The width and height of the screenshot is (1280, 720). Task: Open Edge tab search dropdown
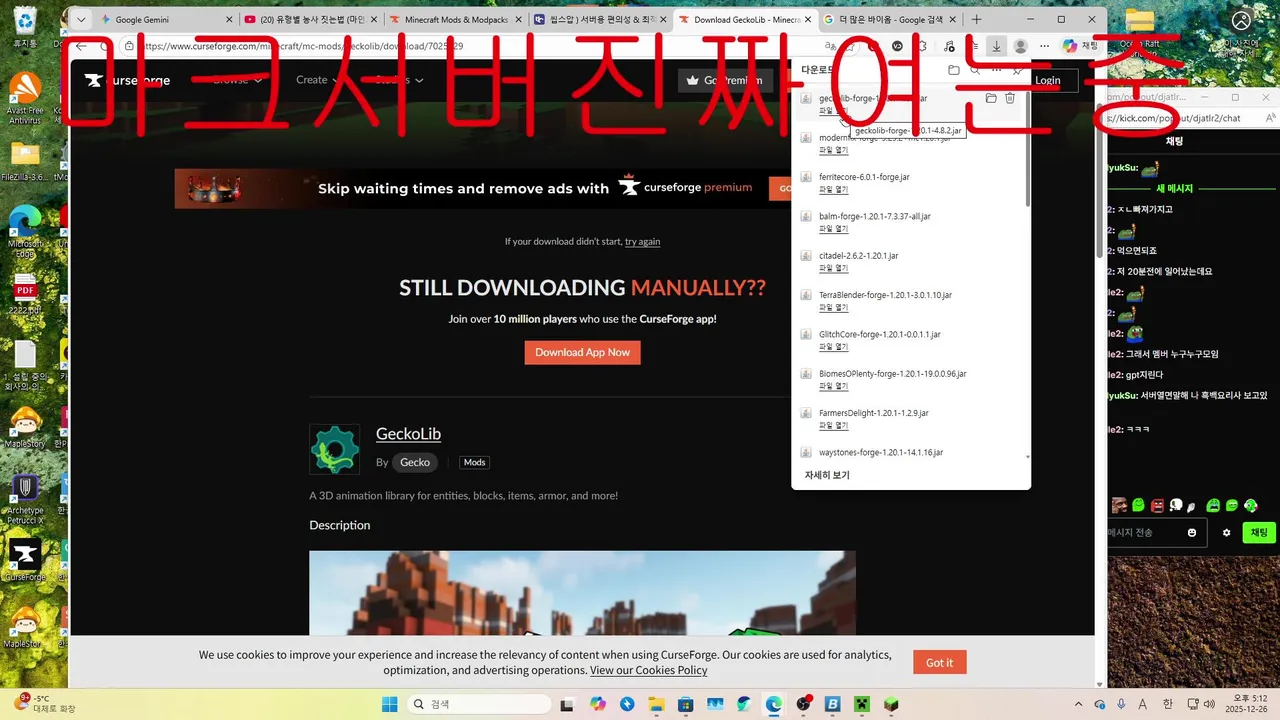[x=81, y=19]
